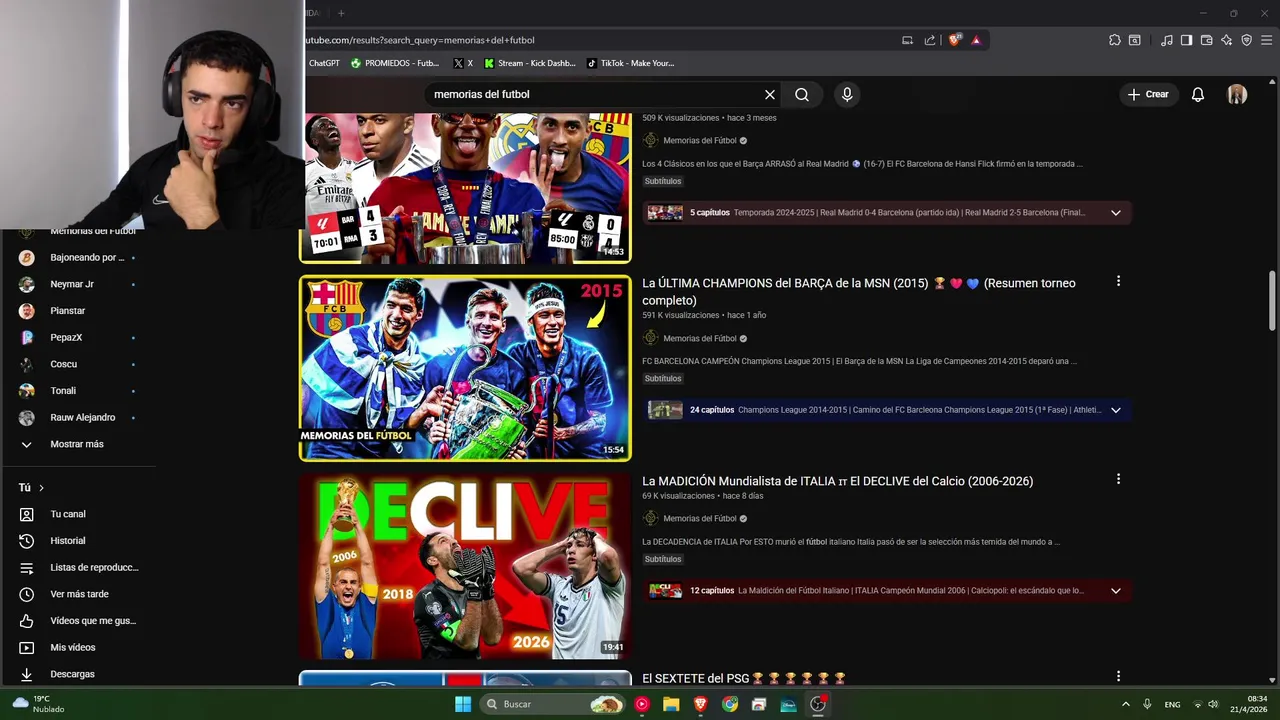
Task: Toggle the browser sidebar panel icon
Action: (1186, 40)
